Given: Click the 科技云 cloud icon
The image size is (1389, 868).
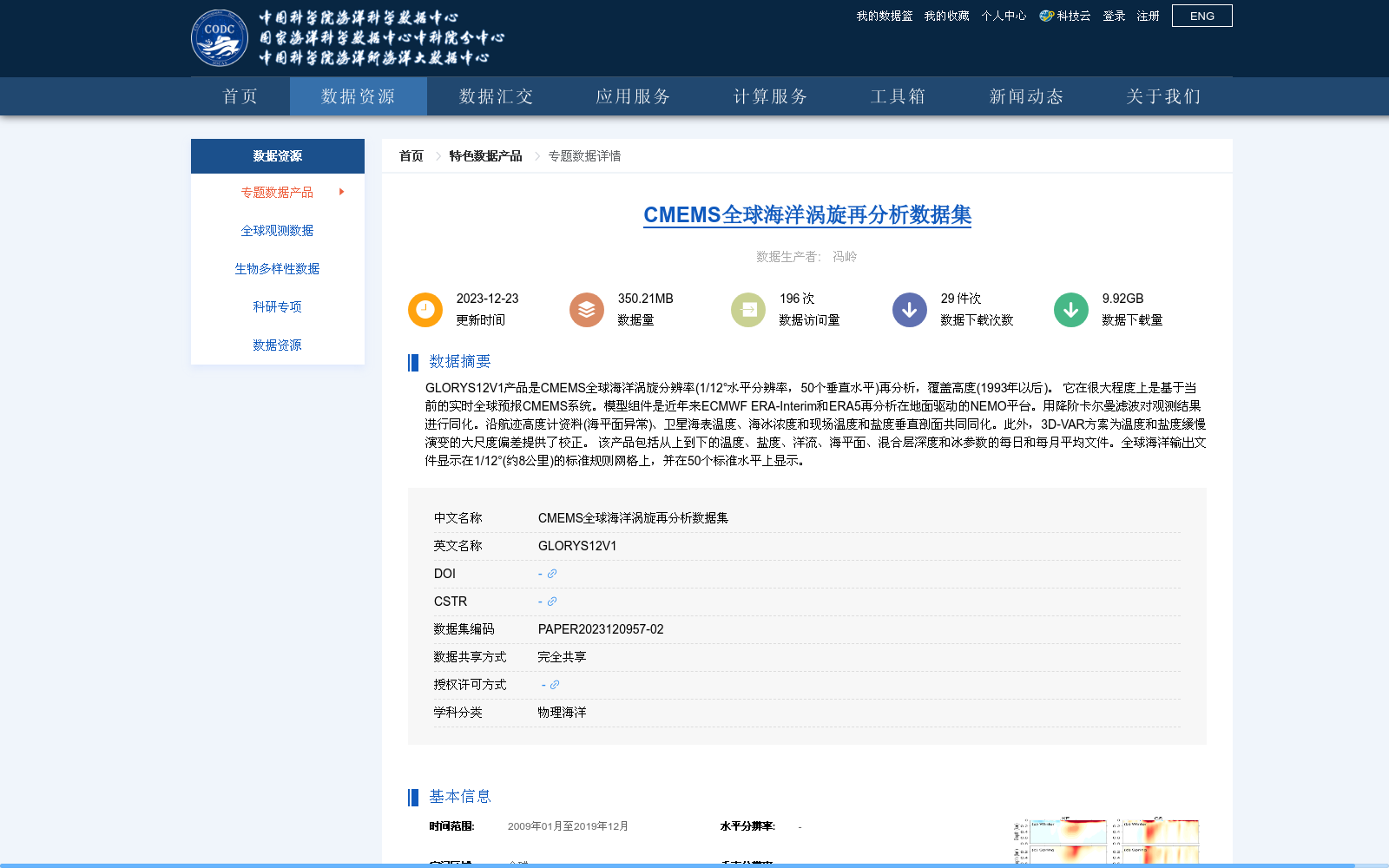Looking at the screenshot, I should [x=1046, y=16].
